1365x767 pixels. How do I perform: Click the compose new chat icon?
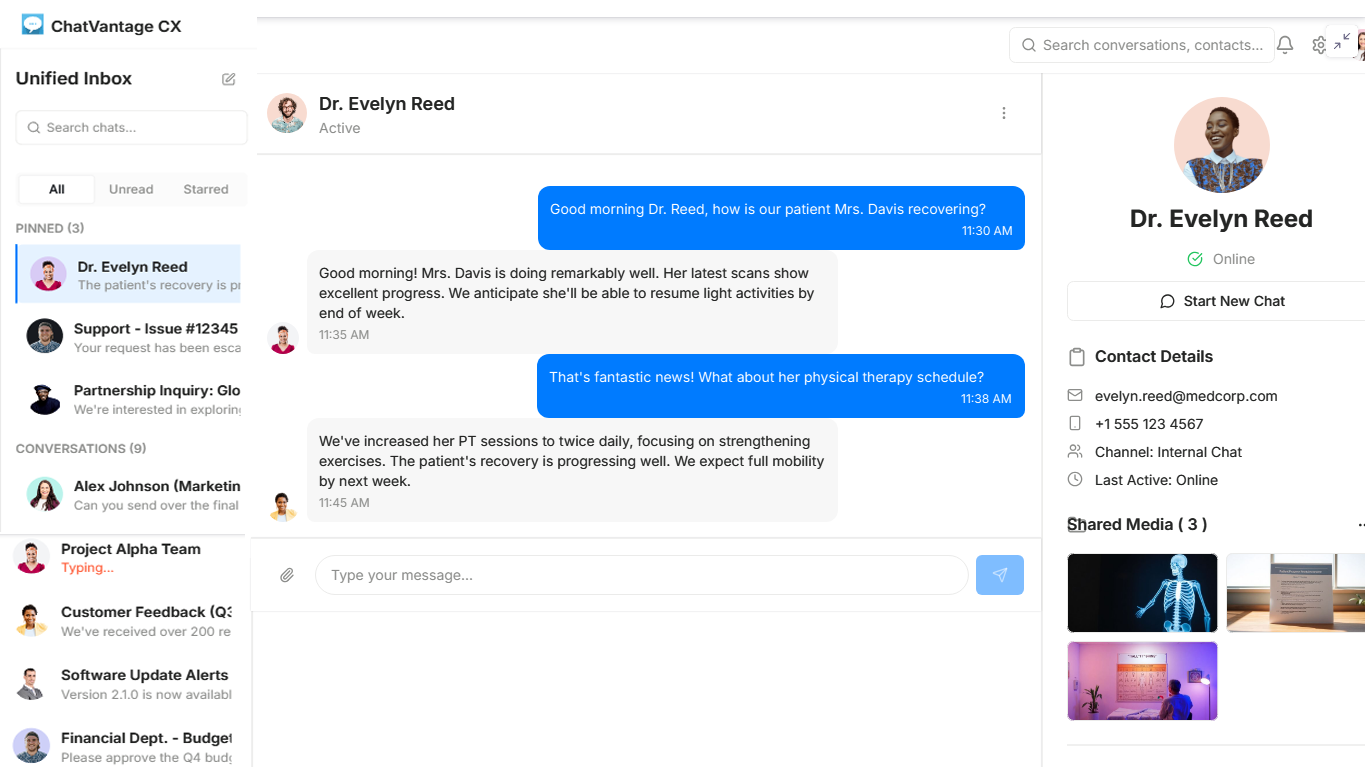[x=229, y=79]
